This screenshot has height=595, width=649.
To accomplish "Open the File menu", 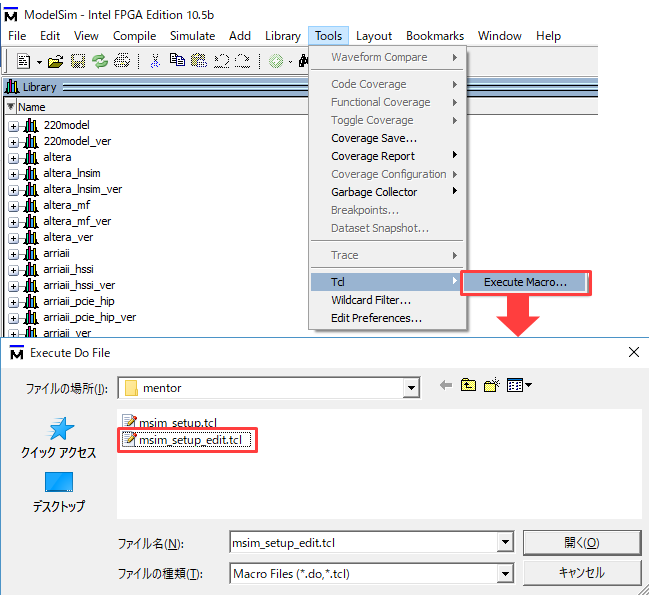I will [x=17, y=36].
